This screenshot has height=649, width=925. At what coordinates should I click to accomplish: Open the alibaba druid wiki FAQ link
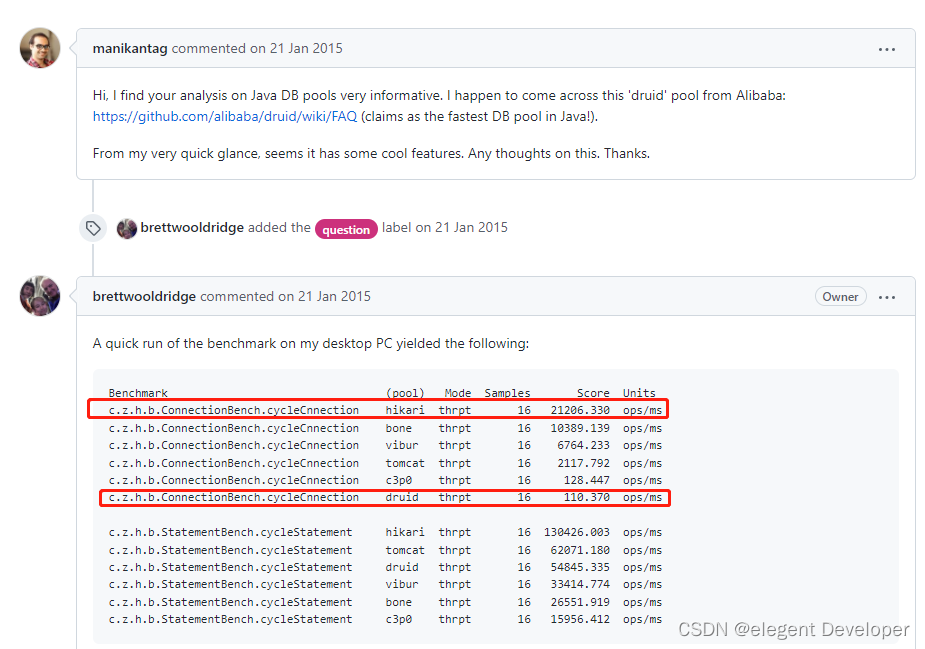click(x=225, y=116)
